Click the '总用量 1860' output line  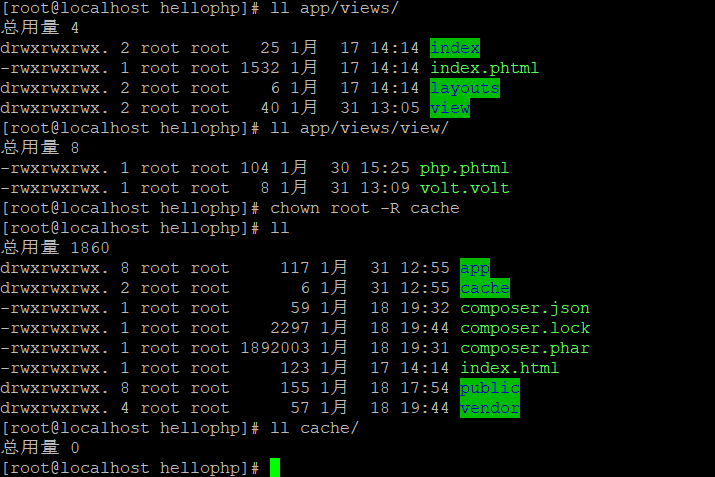56,248
